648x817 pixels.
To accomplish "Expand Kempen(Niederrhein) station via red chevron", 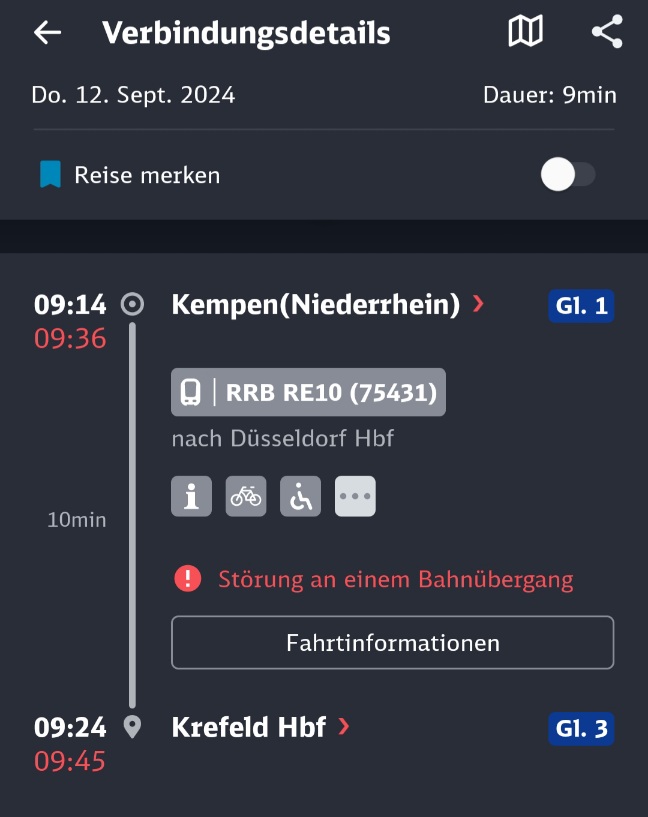I will click(x=478, y=303).
